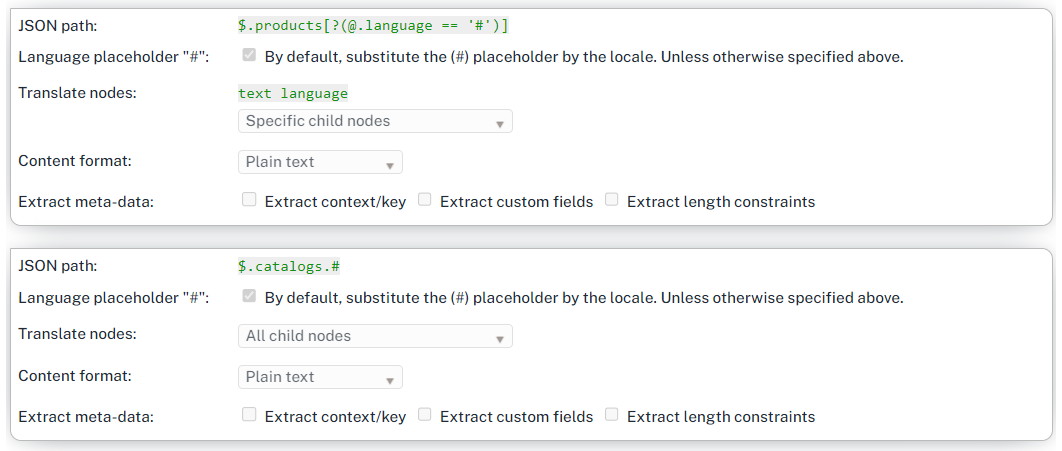This screenshot has width=1062, height=451.
Task: Expand Content format dropdown in catalogs rule
Action: pos(320,377)
